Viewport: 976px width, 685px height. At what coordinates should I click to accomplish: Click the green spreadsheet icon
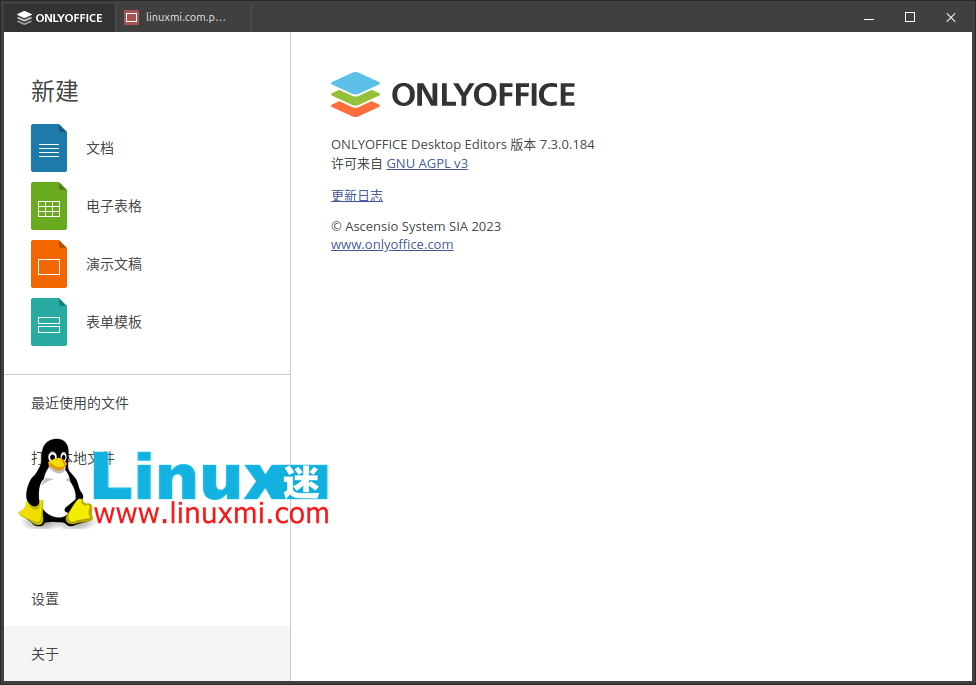(49, 206)
